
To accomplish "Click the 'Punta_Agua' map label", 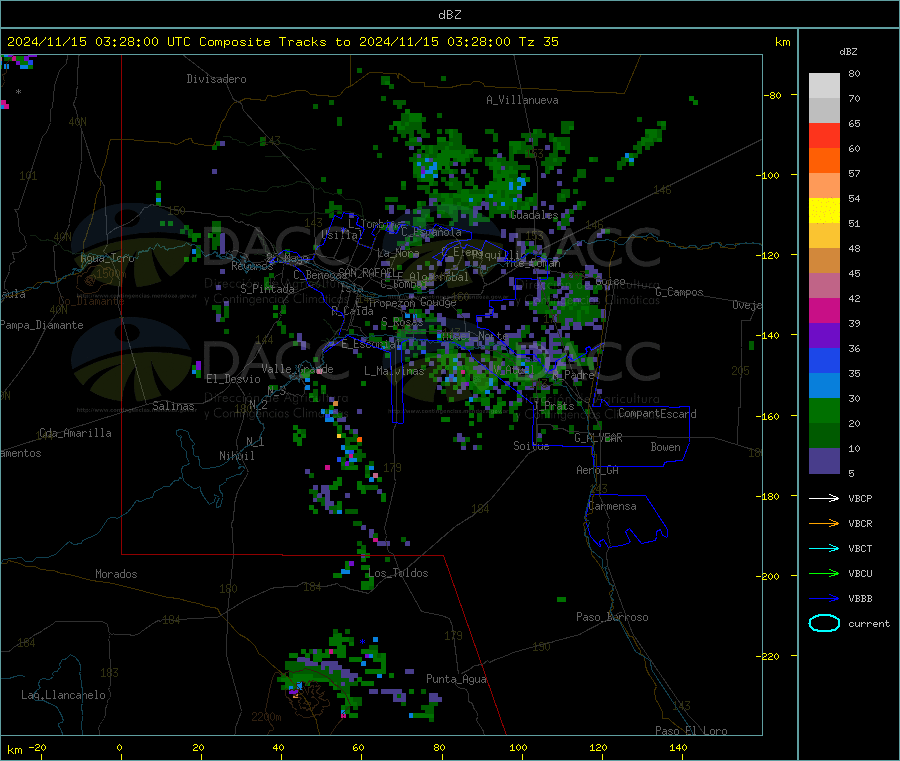I will point(456,679).
